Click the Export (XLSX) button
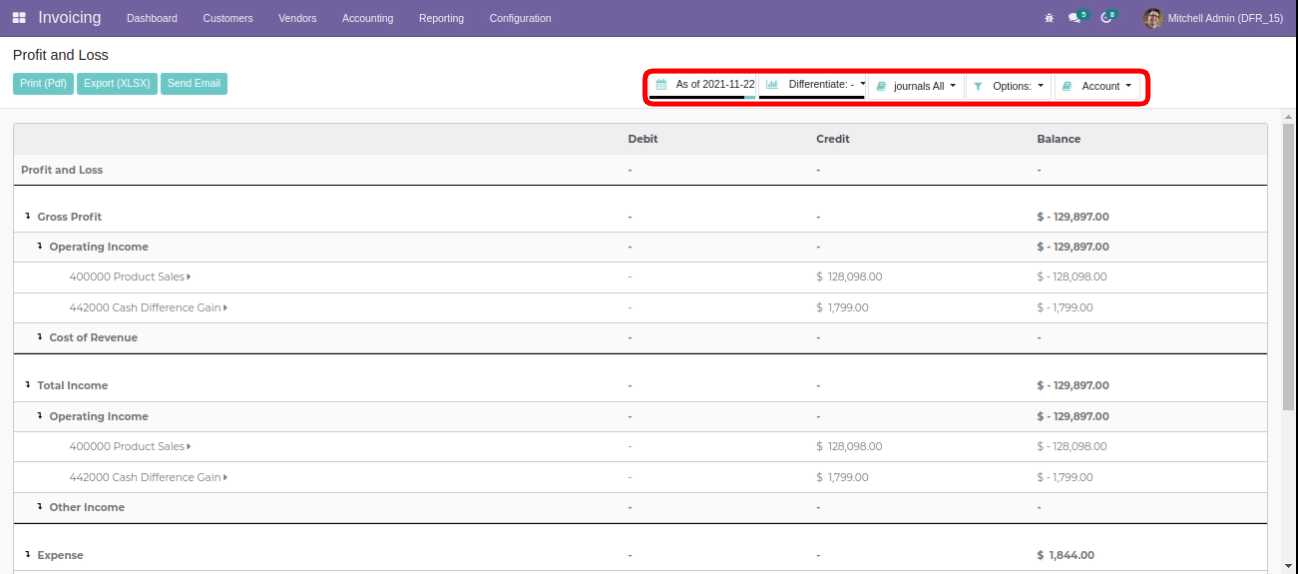The image size is (1298, 574). (x=117, y=84)
